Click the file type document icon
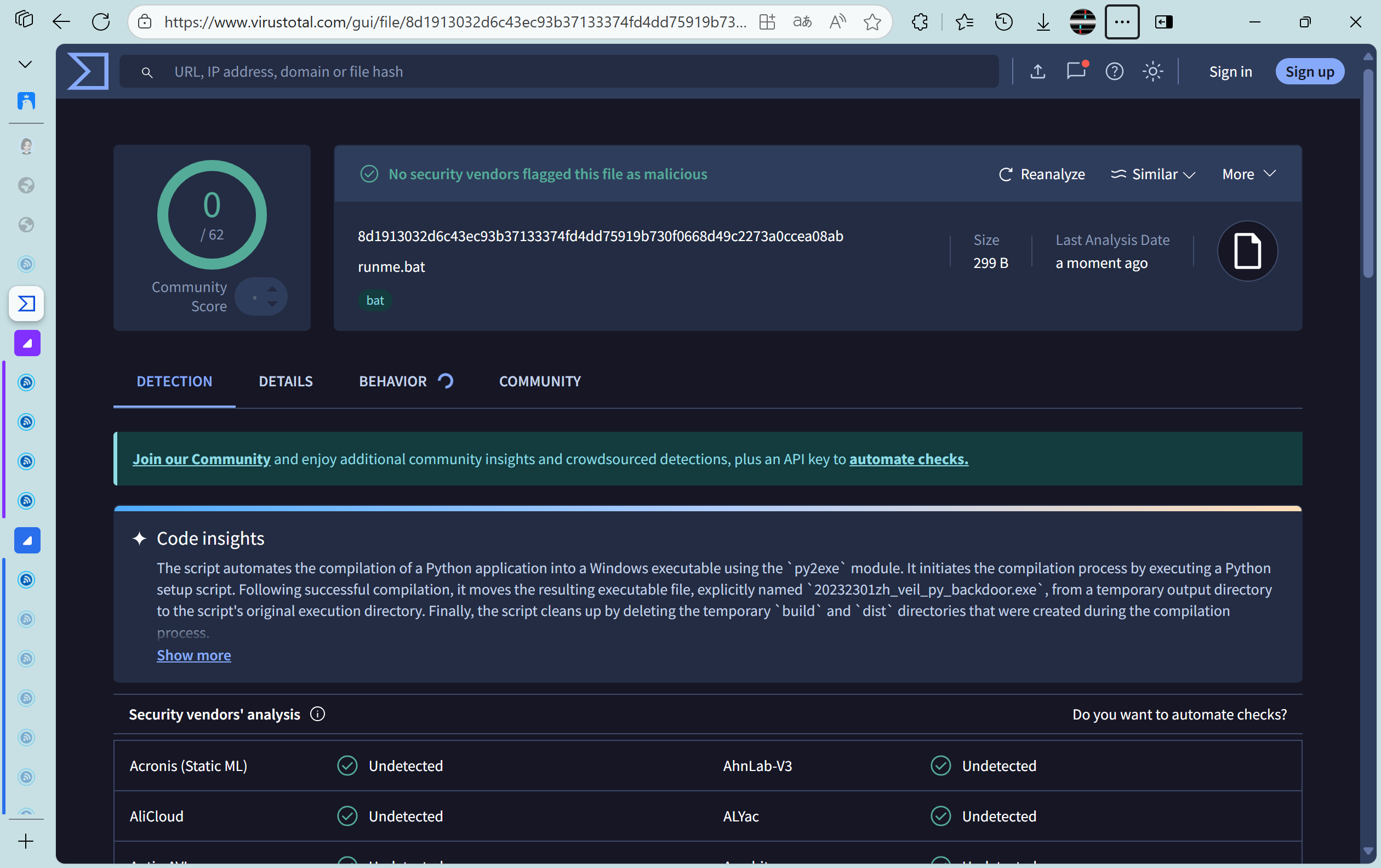This screenshot has width=1381, height=868. pyautogui.click(x=1247, y=250)
